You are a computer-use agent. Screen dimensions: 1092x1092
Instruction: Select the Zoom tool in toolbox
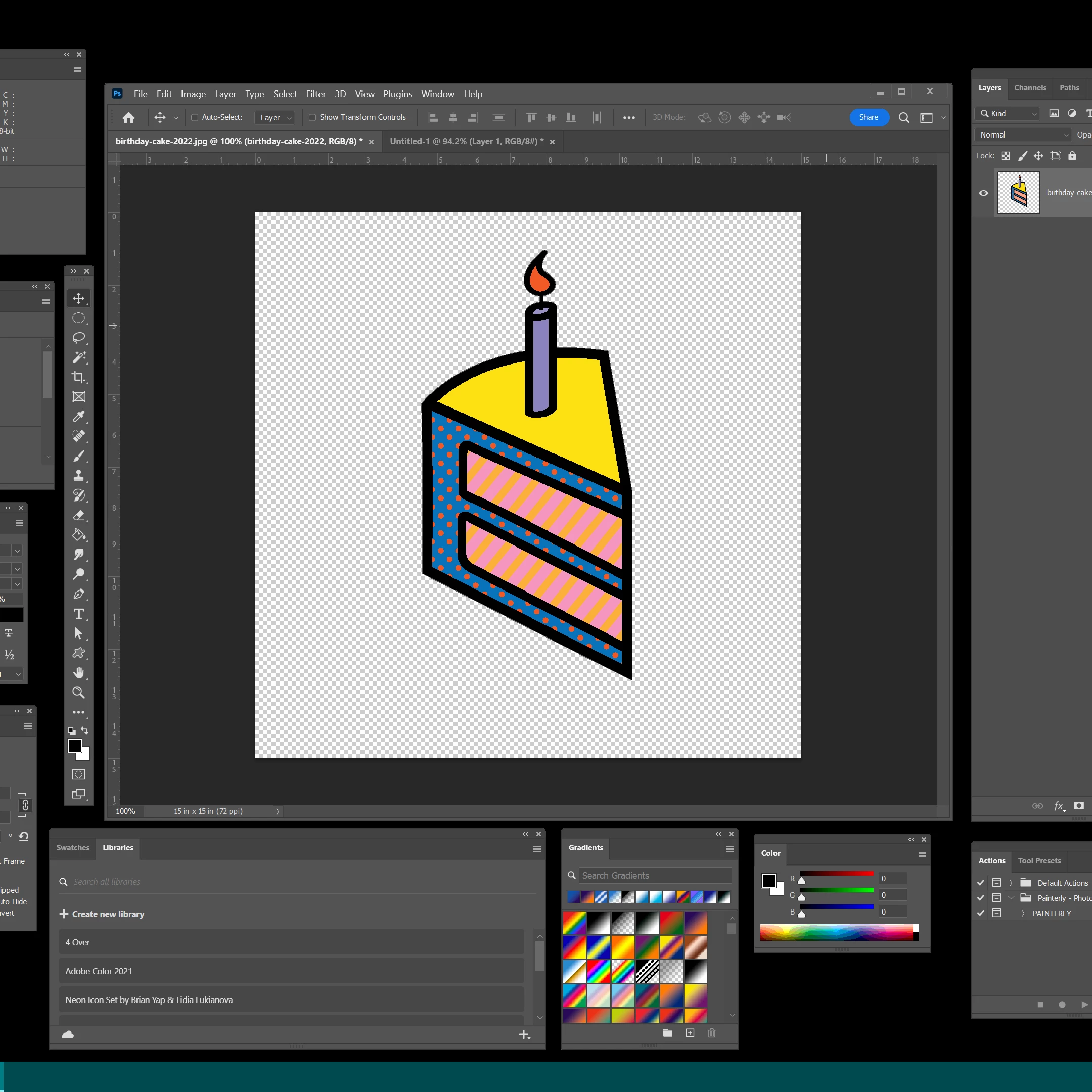click(x=78, y=693)
